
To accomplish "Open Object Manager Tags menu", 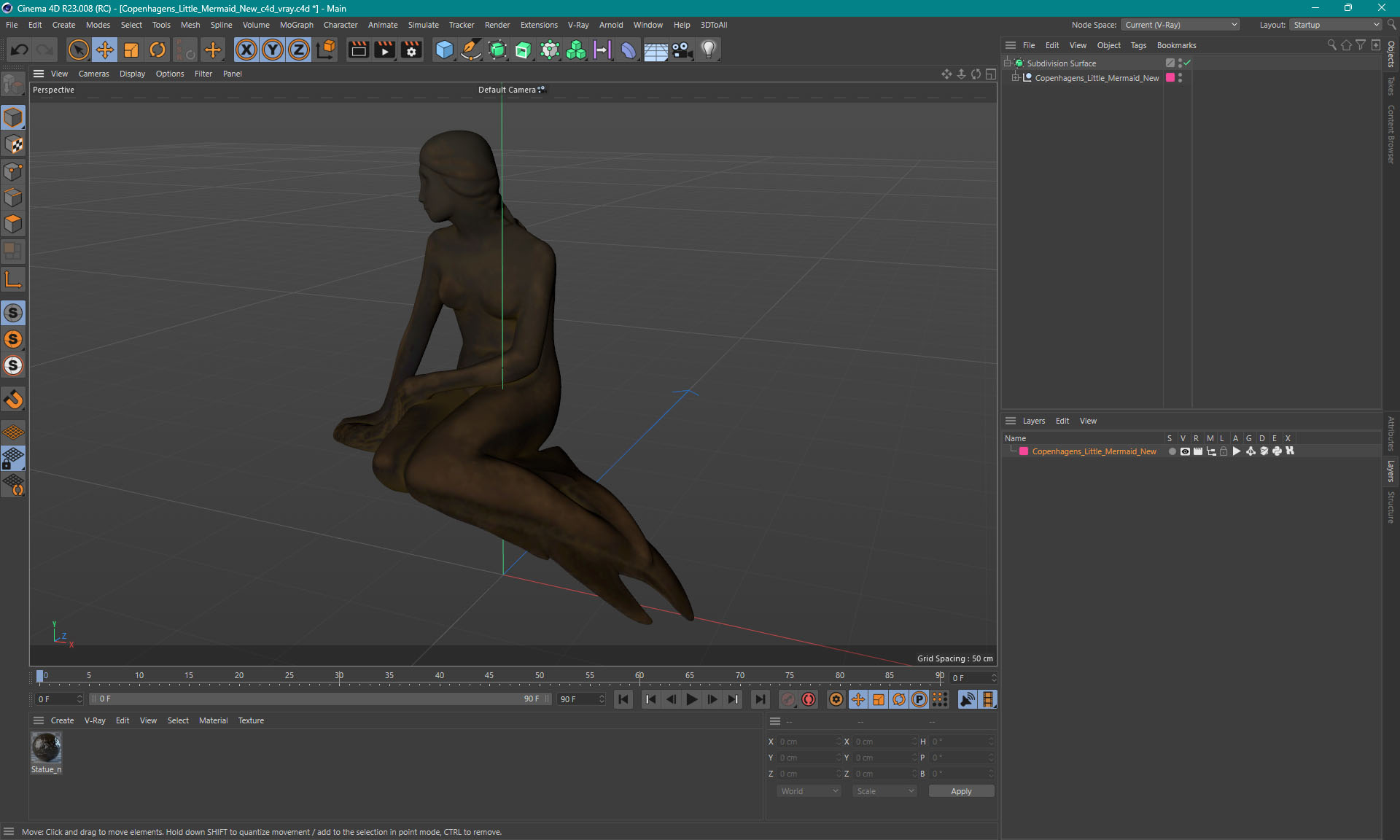I will click(1138, 45).
